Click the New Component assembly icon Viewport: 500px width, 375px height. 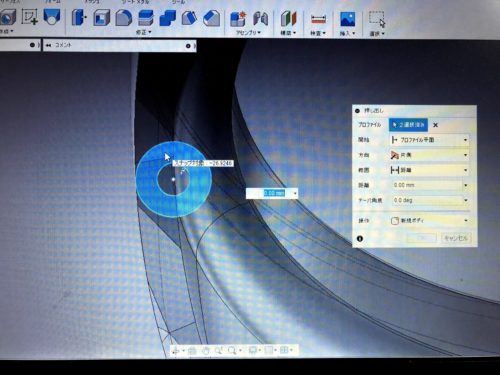238,18
